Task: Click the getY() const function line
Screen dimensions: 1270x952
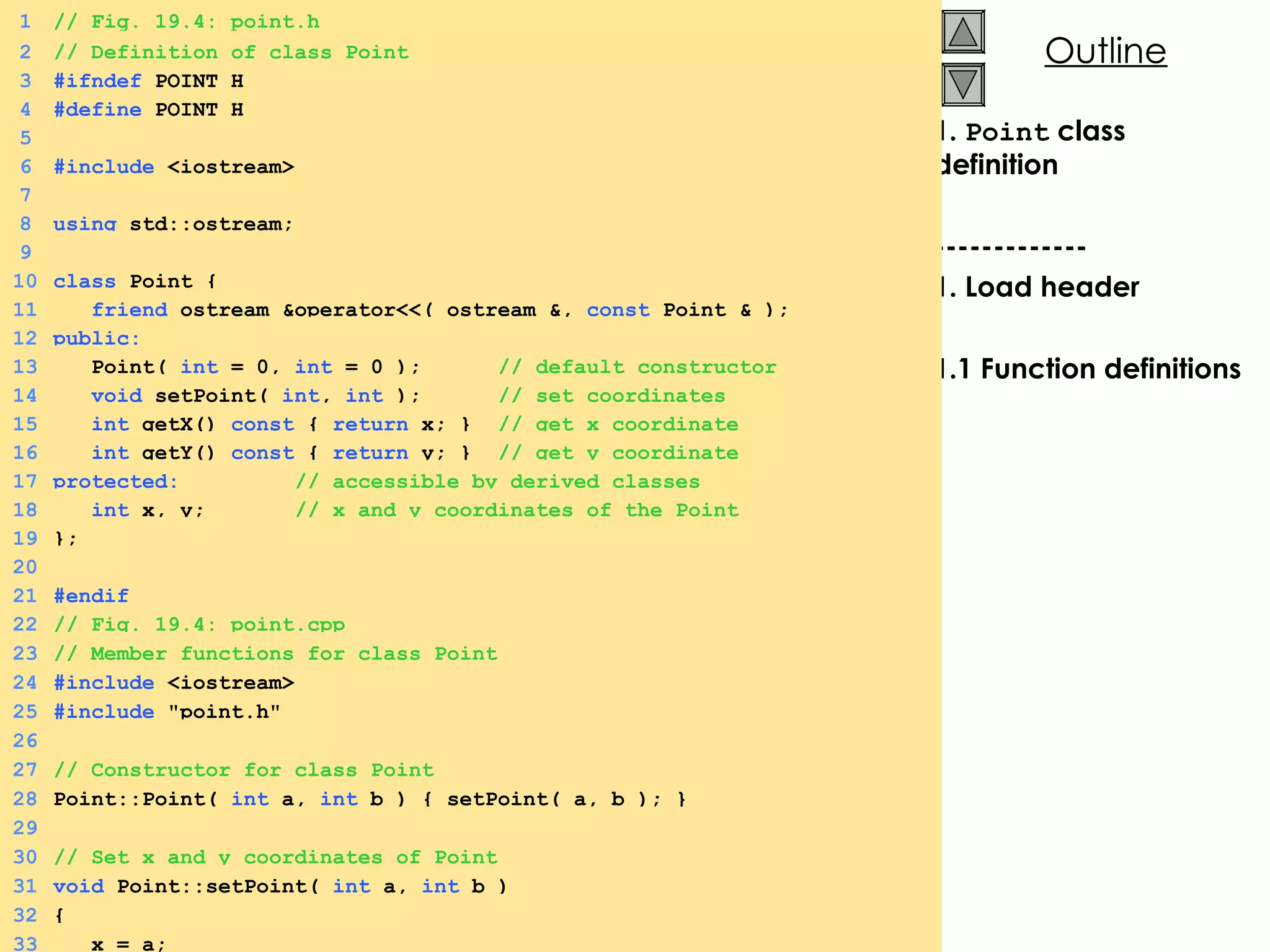Action: coord(281,453)
